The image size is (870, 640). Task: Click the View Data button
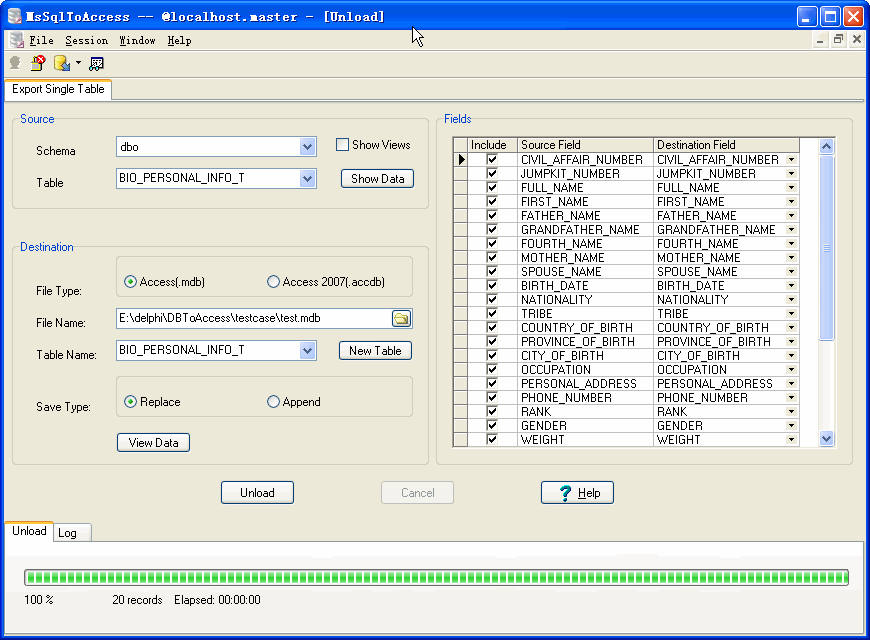(x=153, y=443)
